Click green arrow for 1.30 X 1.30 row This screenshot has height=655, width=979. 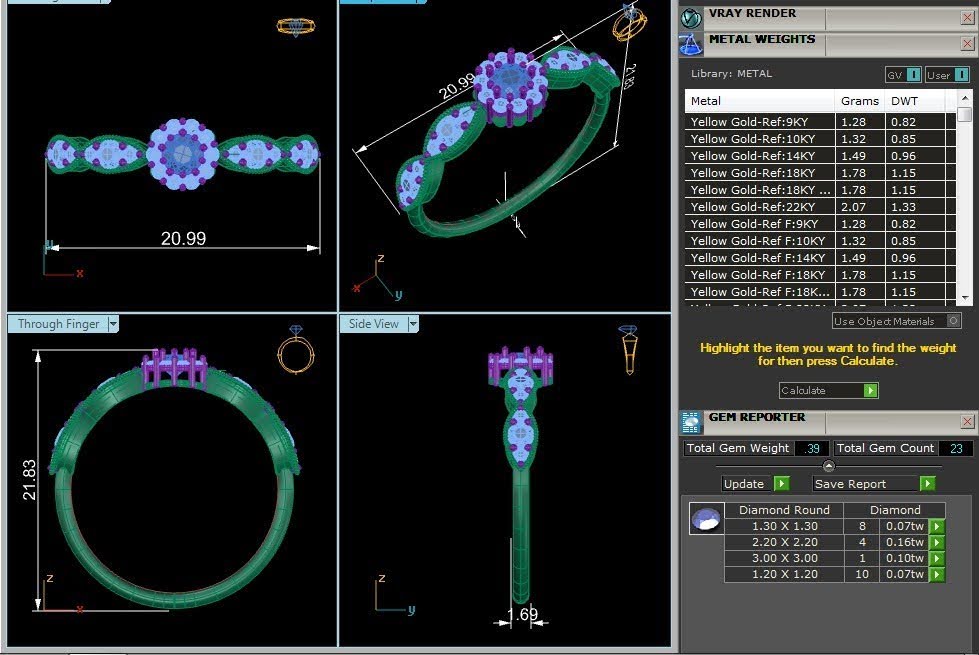click(x=937, y=526)
